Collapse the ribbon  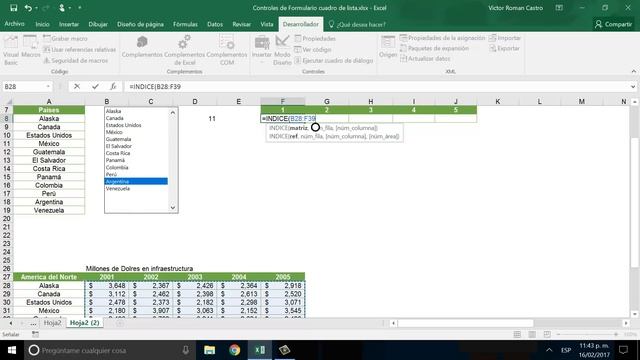(x=633, y=71)
